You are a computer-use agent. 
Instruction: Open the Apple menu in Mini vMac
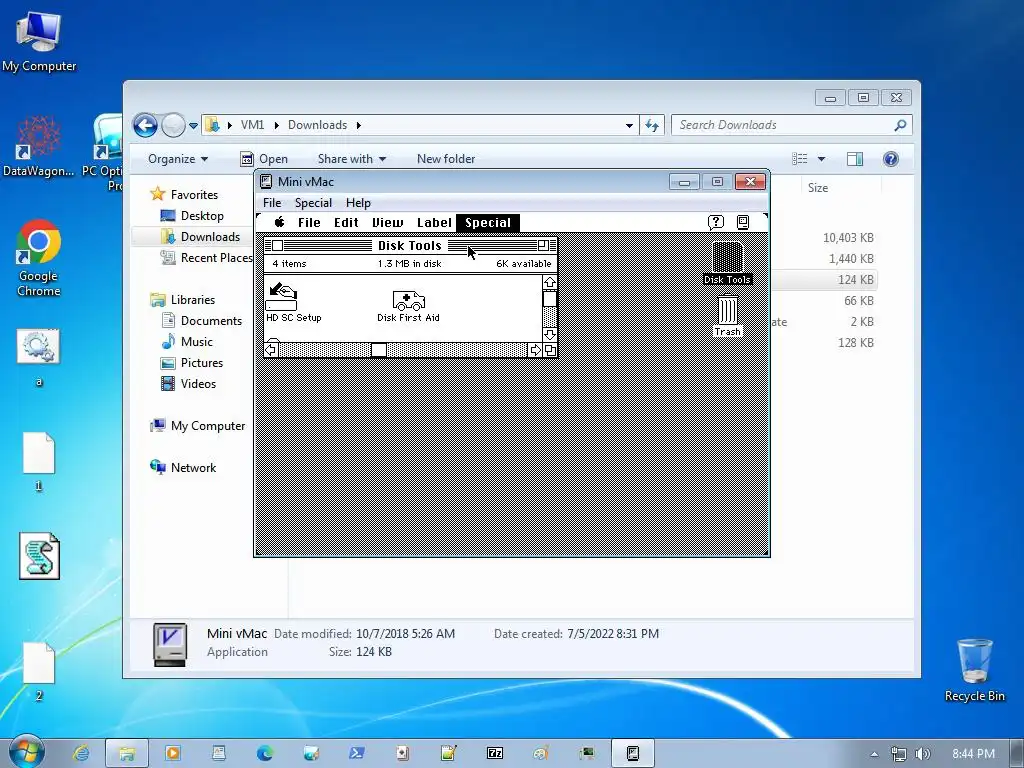click(x=280, y=222)
